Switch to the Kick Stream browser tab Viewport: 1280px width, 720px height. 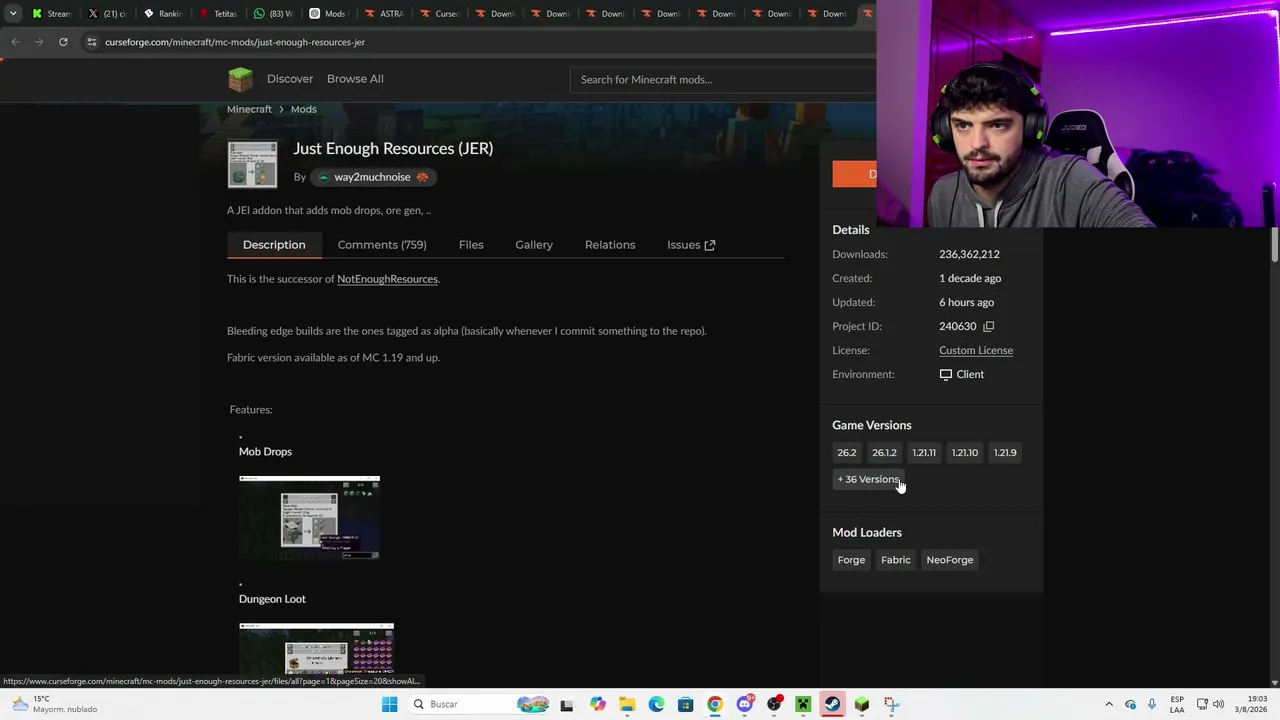[52, 13]
